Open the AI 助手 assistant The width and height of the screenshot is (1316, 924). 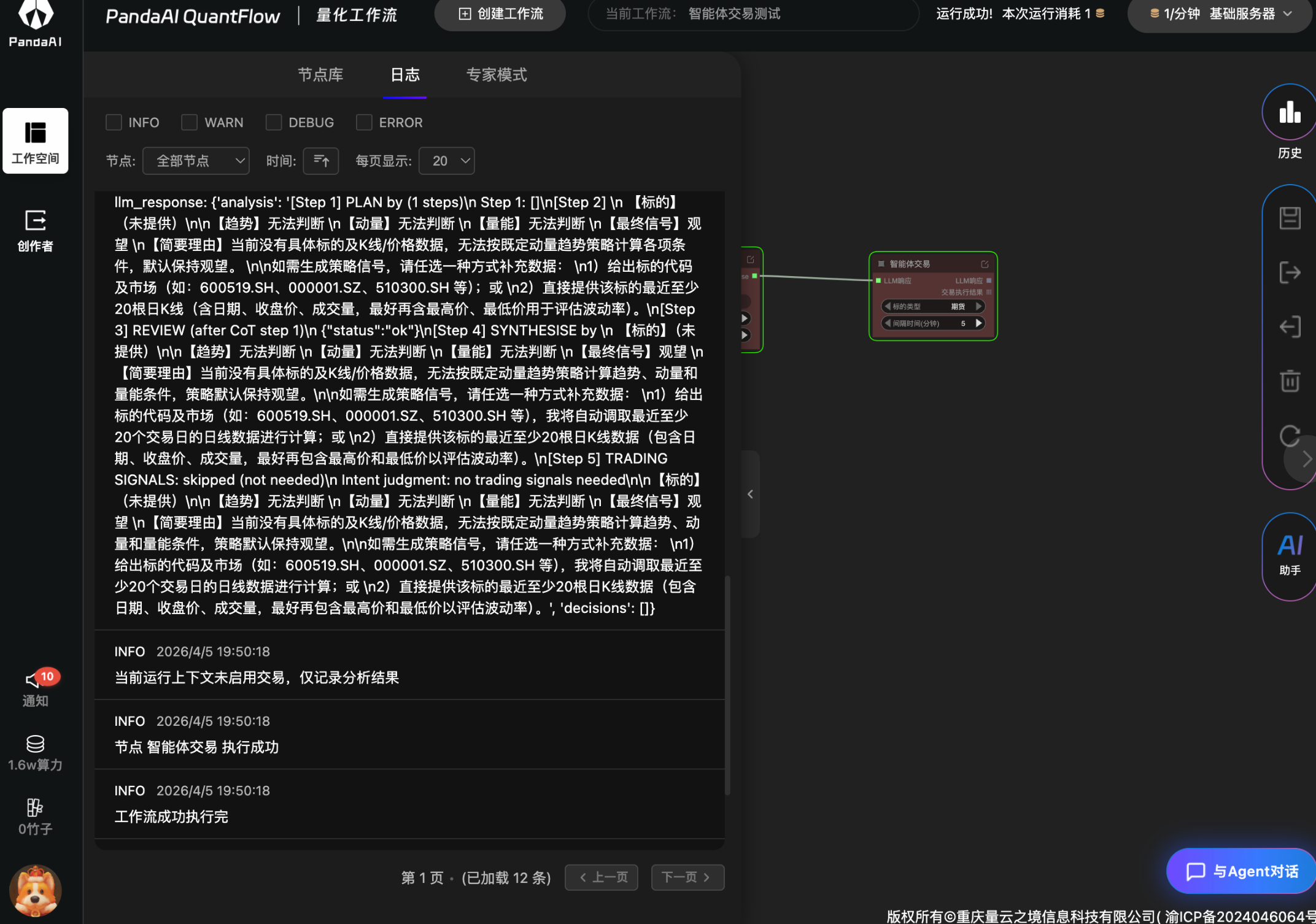(x=1289, y=552)
